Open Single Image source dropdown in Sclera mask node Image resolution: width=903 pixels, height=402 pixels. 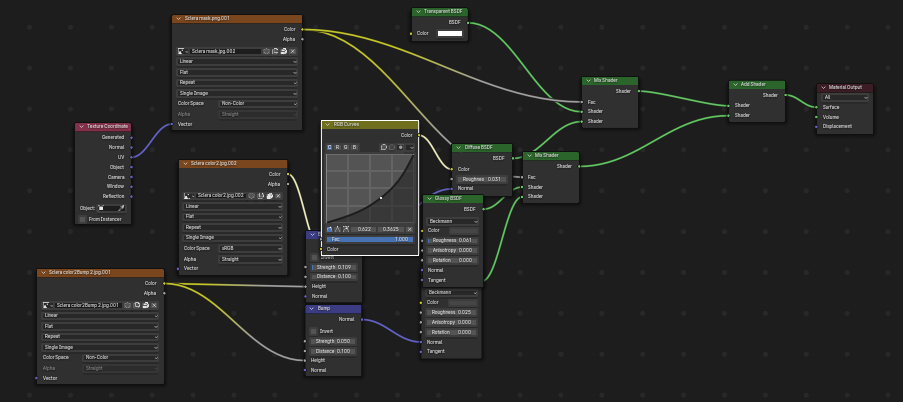(237, 93)
